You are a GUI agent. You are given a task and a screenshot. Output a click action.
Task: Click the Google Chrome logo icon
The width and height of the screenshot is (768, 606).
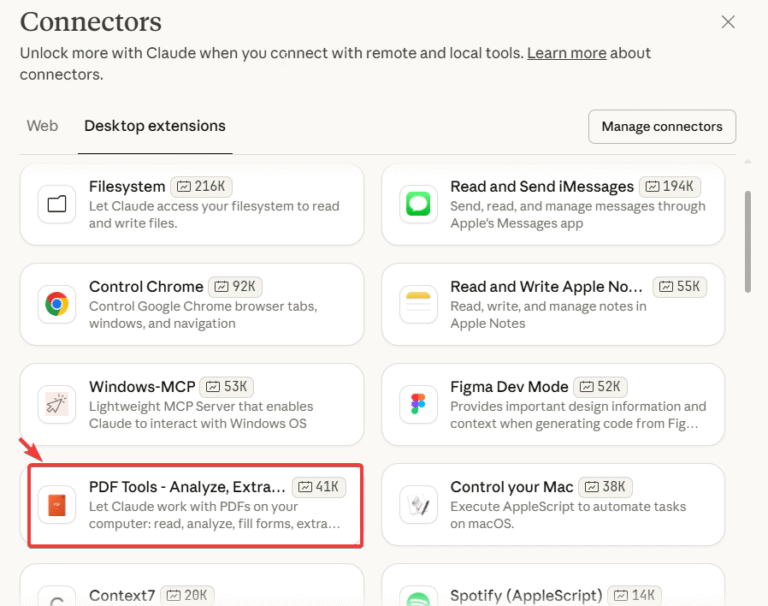(x=56, y=304)
